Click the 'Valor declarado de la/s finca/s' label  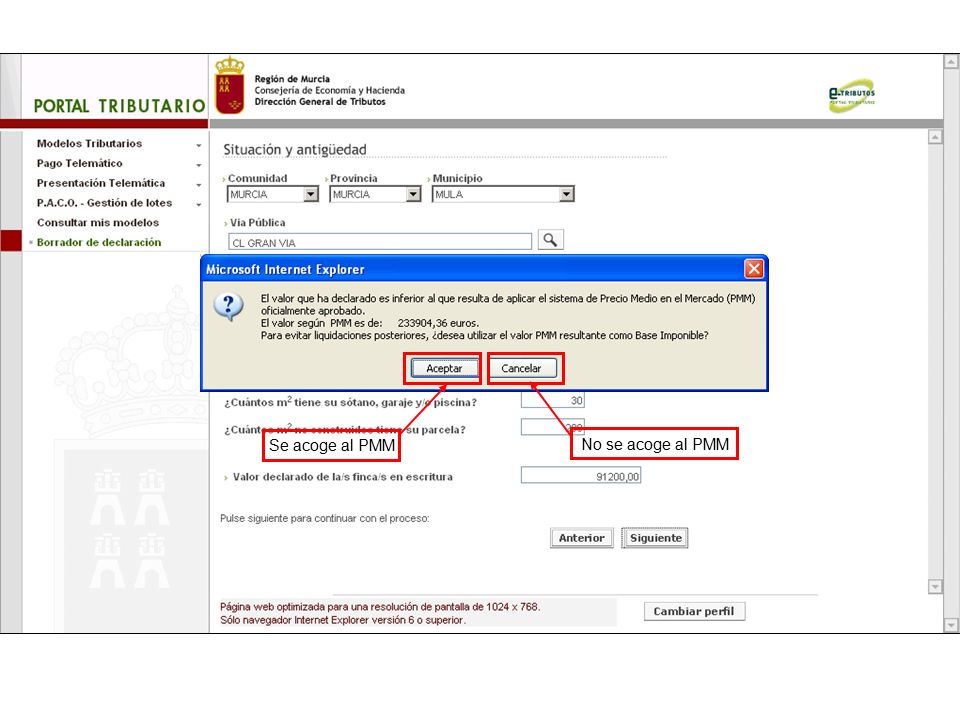point(342,476)
